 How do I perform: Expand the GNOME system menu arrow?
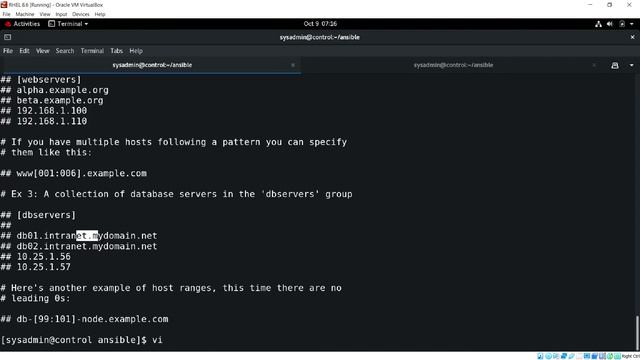(x=632, y=24)
